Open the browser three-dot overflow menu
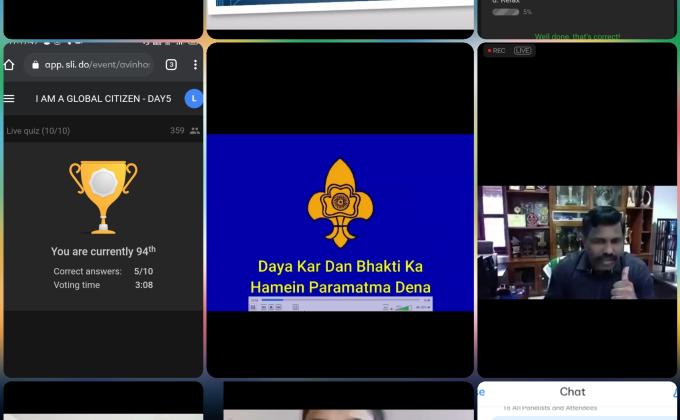This screenshot has height=420, width=680. 196,65
